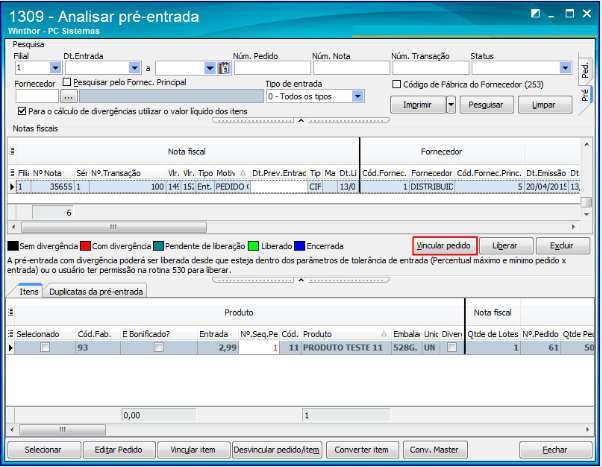
Task: Click the blue Encerrada swatch
Action: pos(299,246)
